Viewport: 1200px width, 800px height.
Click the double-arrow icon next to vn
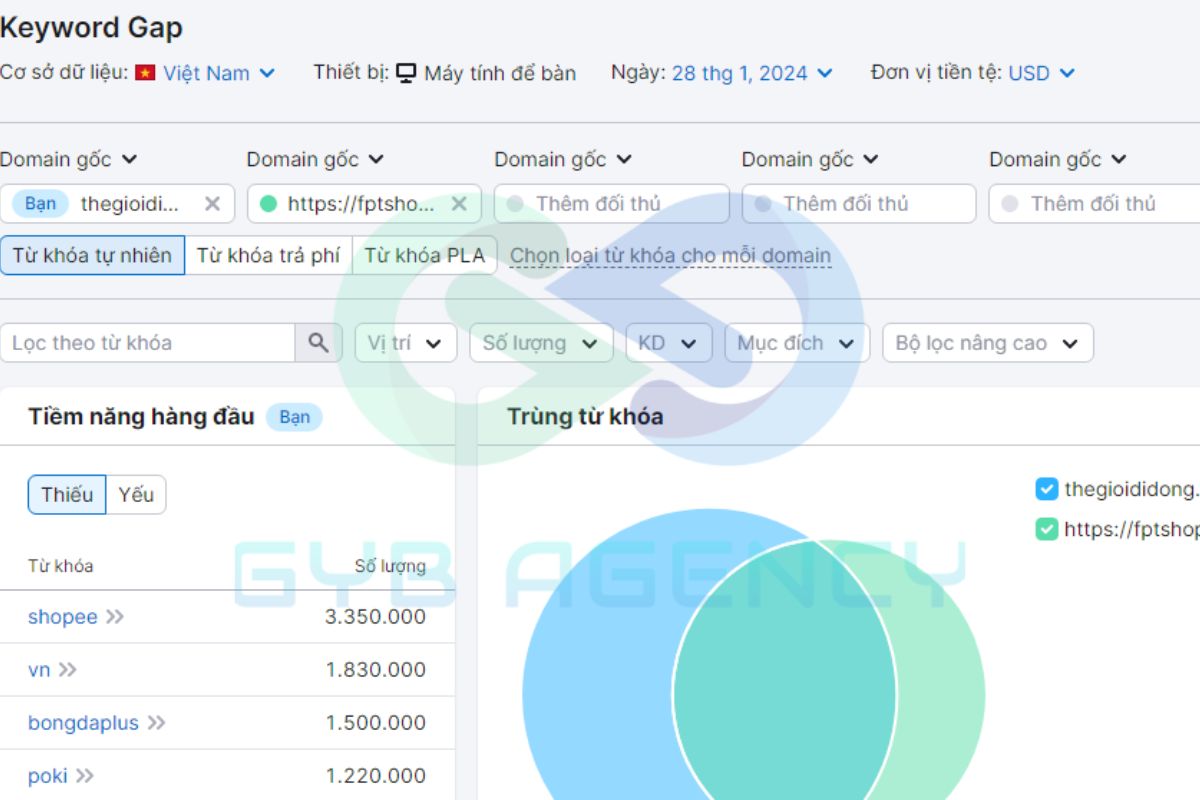pyautogui.click(x=67, y=670)
